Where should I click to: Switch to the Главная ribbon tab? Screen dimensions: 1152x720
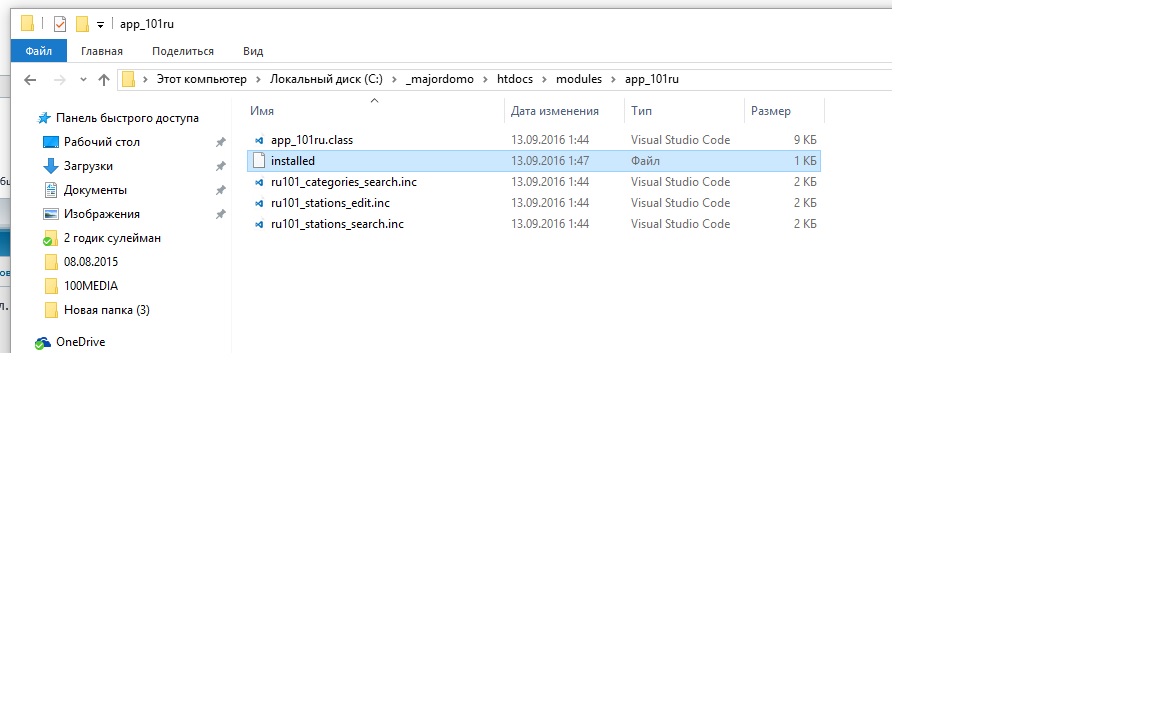tap(101, 51)
